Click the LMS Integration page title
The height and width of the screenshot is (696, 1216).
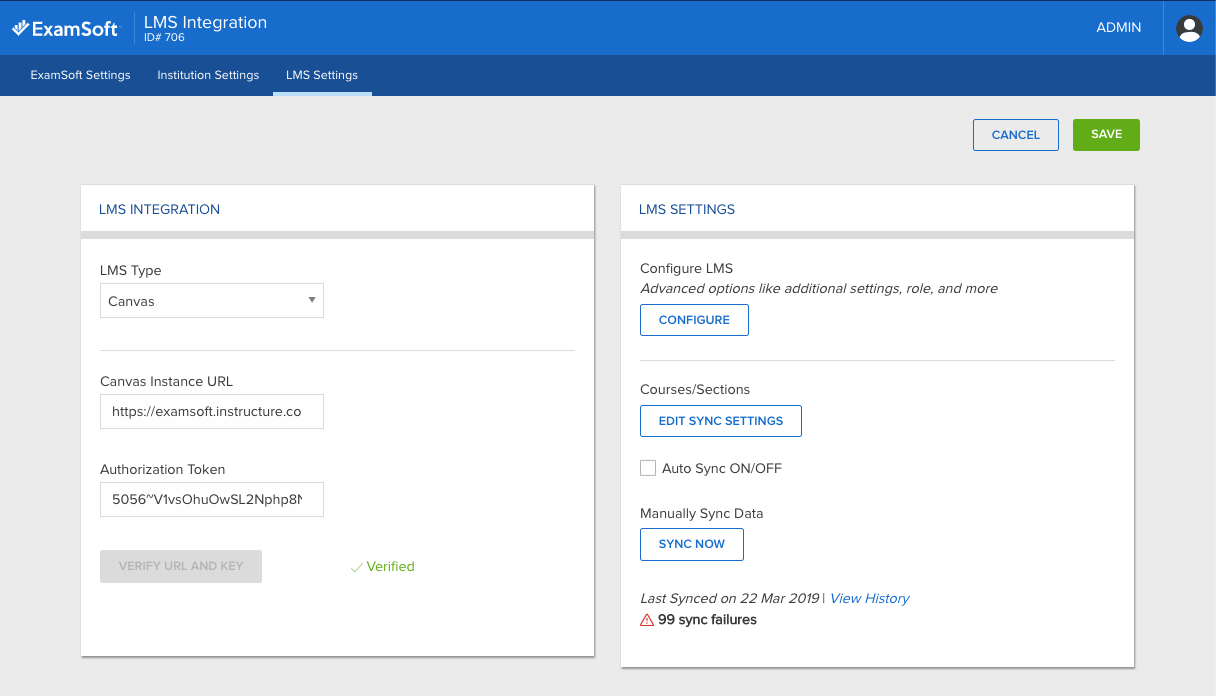205,22
